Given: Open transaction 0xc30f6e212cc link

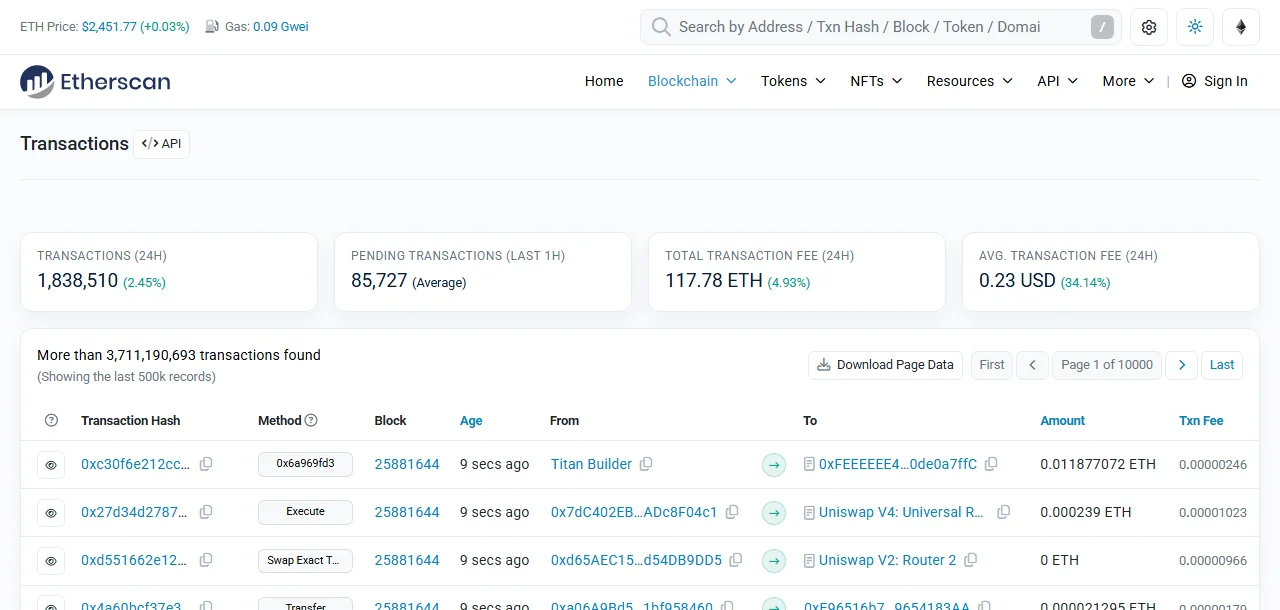Looking at the screenshot, I should click(x=134, y=464).
